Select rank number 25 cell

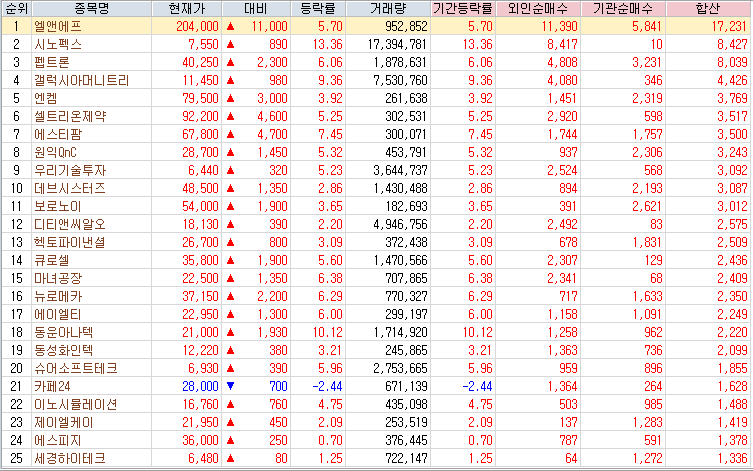pyautogui.click(x=16, y=459)
